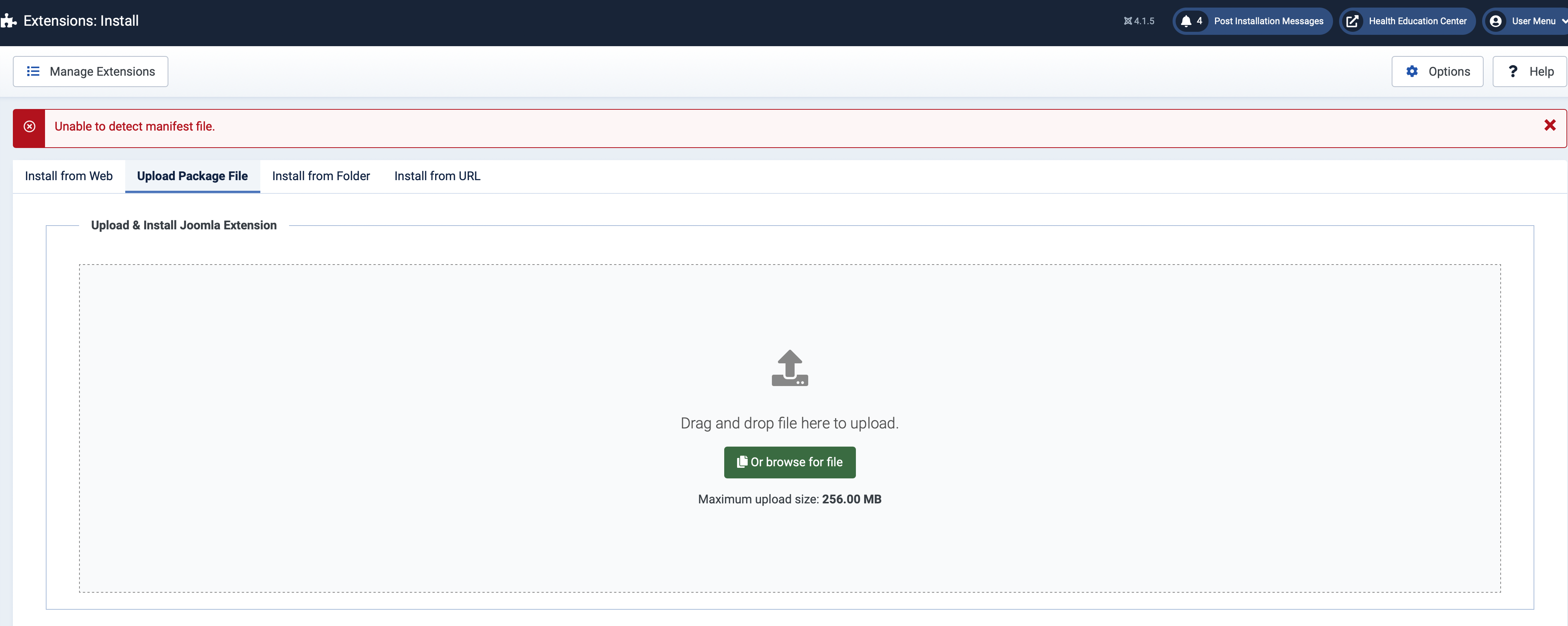Open Post Installation Messages

[x=1268, y=21]
